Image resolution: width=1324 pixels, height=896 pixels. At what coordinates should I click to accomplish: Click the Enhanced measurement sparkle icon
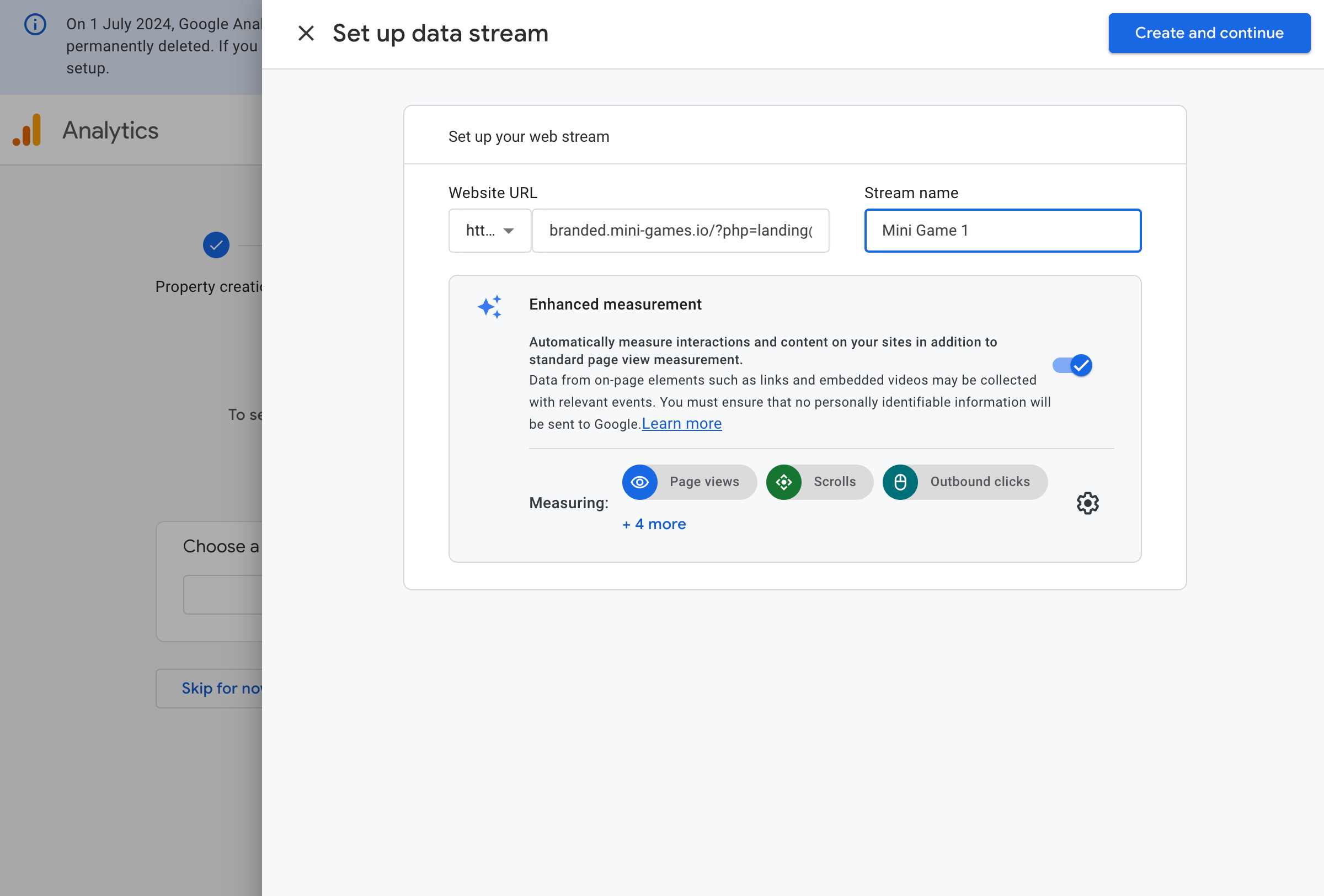[489, 306]
